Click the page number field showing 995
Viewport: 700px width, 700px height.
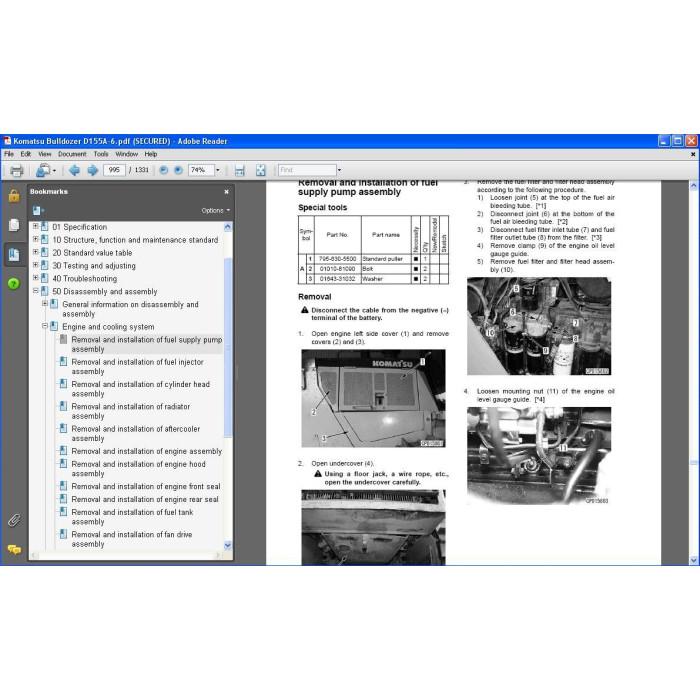tap(114, 170)
